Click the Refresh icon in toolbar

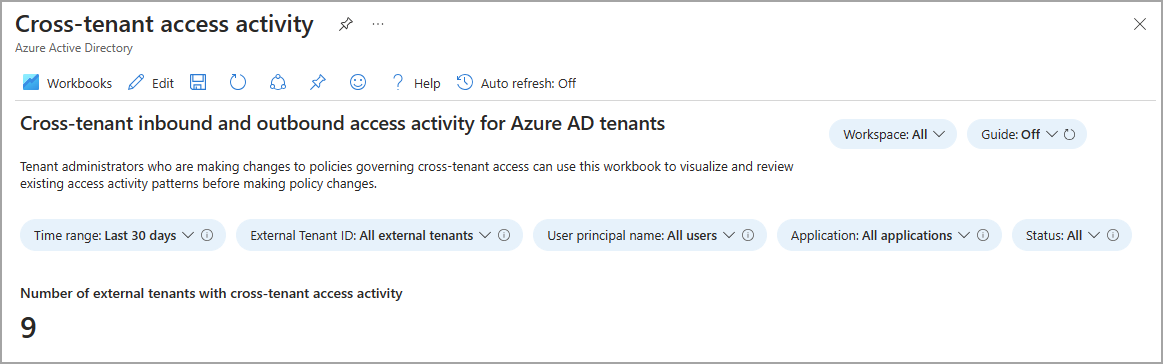click(237, 82)
